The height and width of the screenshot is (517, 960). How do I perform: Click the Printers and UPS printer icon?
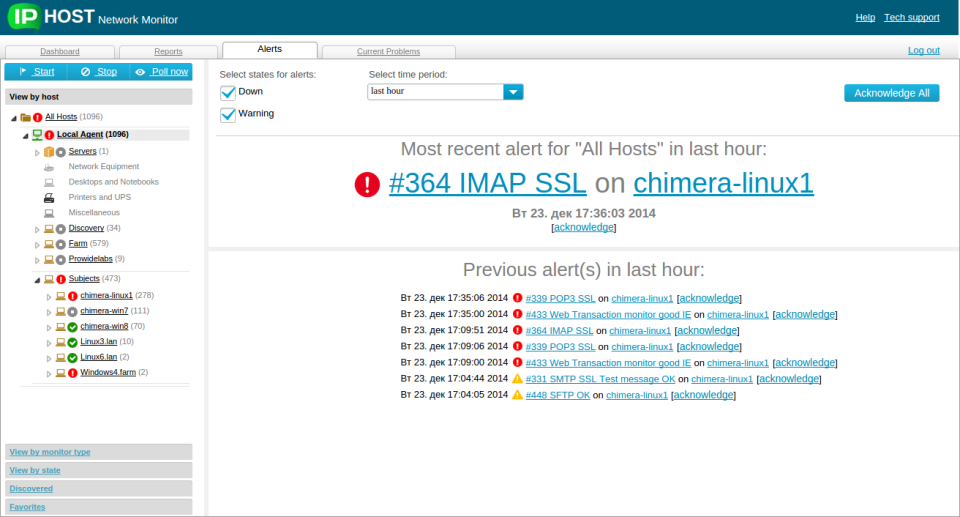[49, 197]
